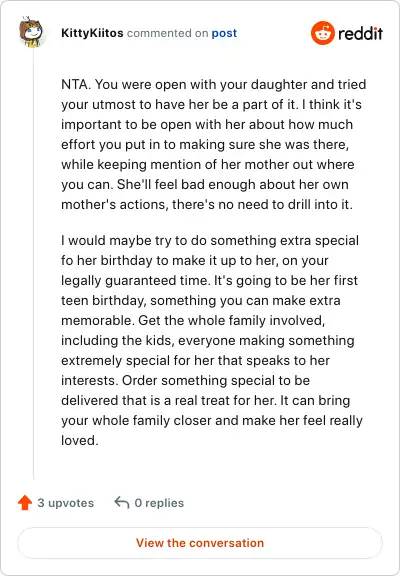400x576 pixels.
Task: Click the Reddit Snoo logo icon
Action: 322,33
